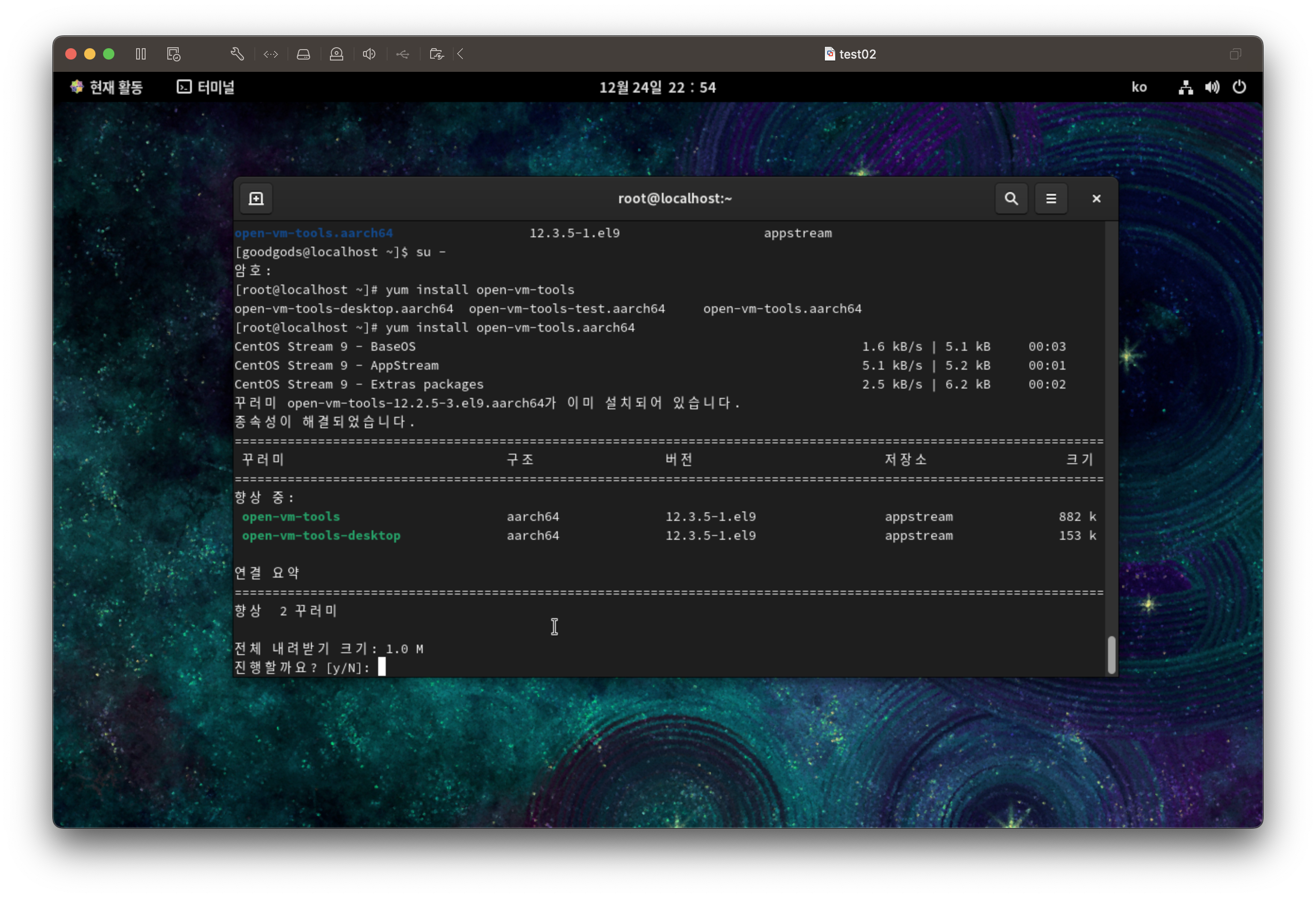The image size is (1316, 898).
Task: Open terminal search
Action: coord(1011,199)
